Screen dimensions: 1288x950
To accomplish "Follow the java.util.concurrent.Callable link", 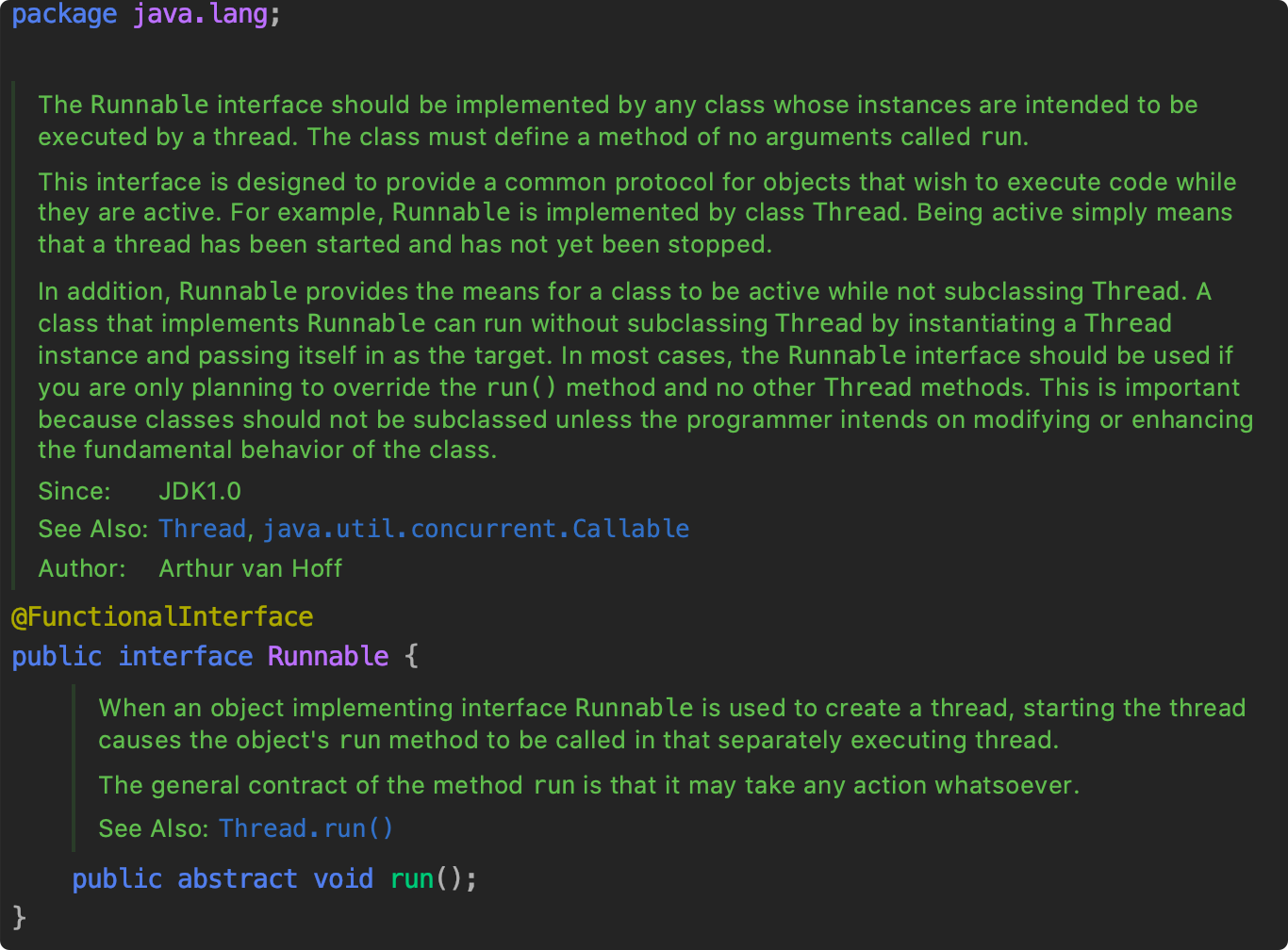I will click(475, 529).
